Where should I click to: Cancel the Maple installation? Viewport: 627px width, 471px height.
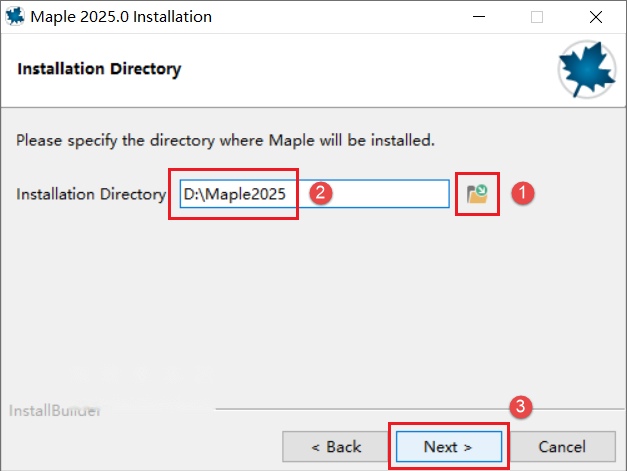(562, 446)
